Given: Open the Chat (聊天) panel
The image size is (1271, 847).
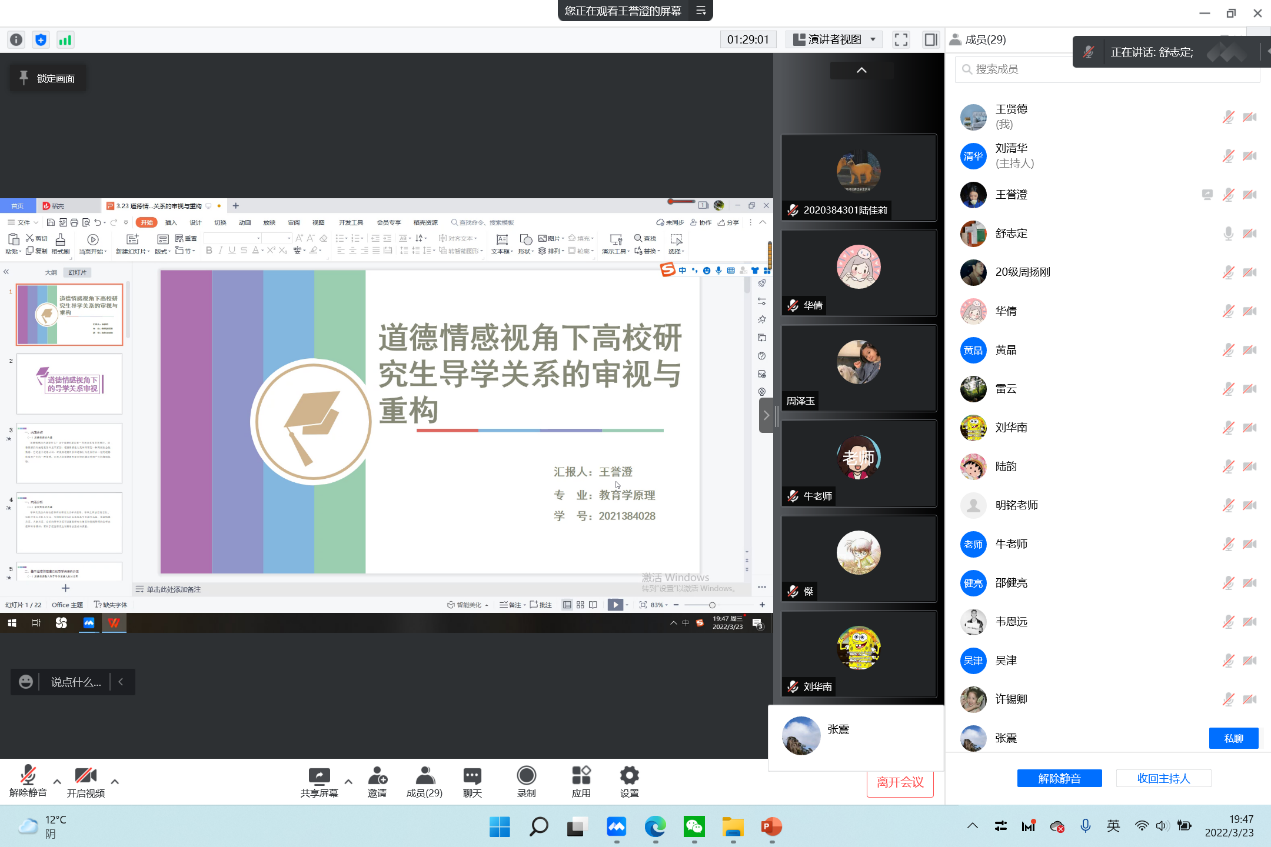Looking at the screenshot, I should click(x=472, y=777).
